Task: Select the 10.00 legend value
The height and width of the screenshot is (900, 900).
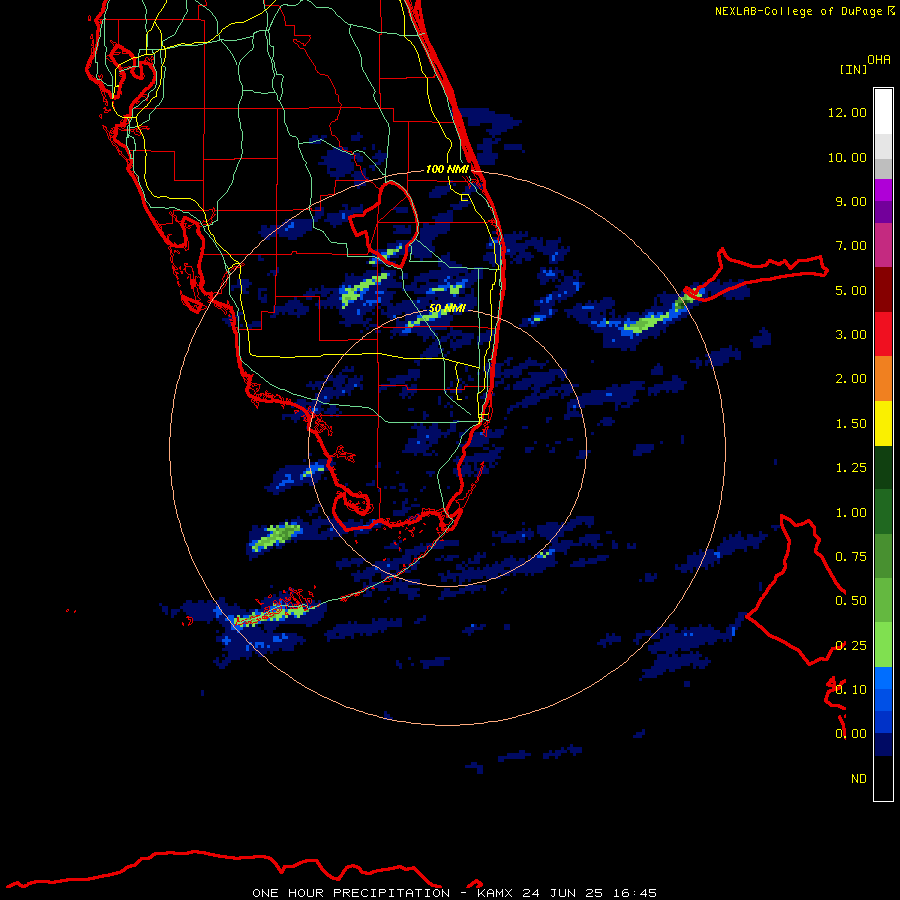Action: pos(847,157)
